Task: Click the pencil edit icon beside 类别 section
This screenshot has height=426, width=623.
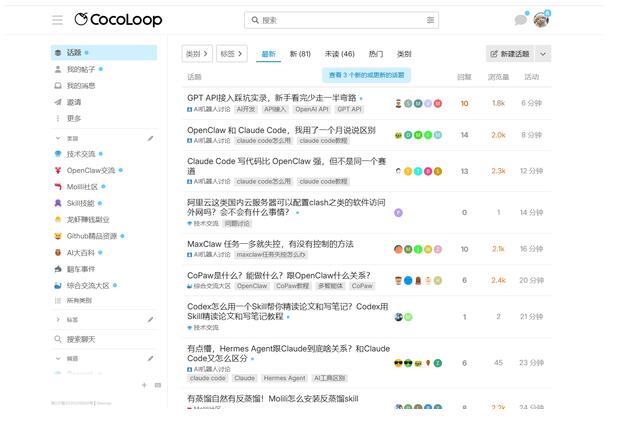Action: tap(151, 138)
